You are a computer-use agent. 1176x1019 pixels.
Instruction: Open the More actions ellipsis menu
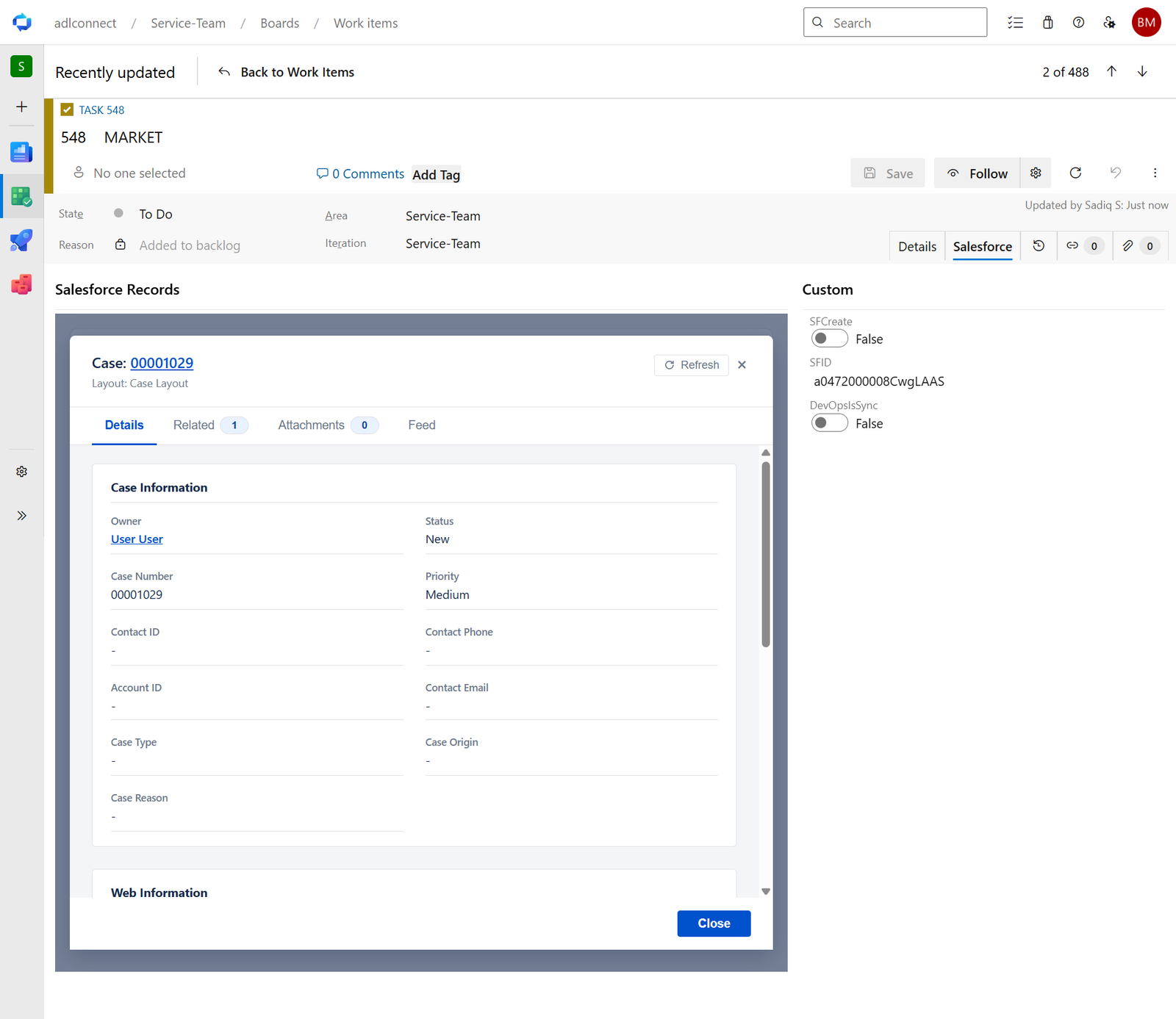1155,173
